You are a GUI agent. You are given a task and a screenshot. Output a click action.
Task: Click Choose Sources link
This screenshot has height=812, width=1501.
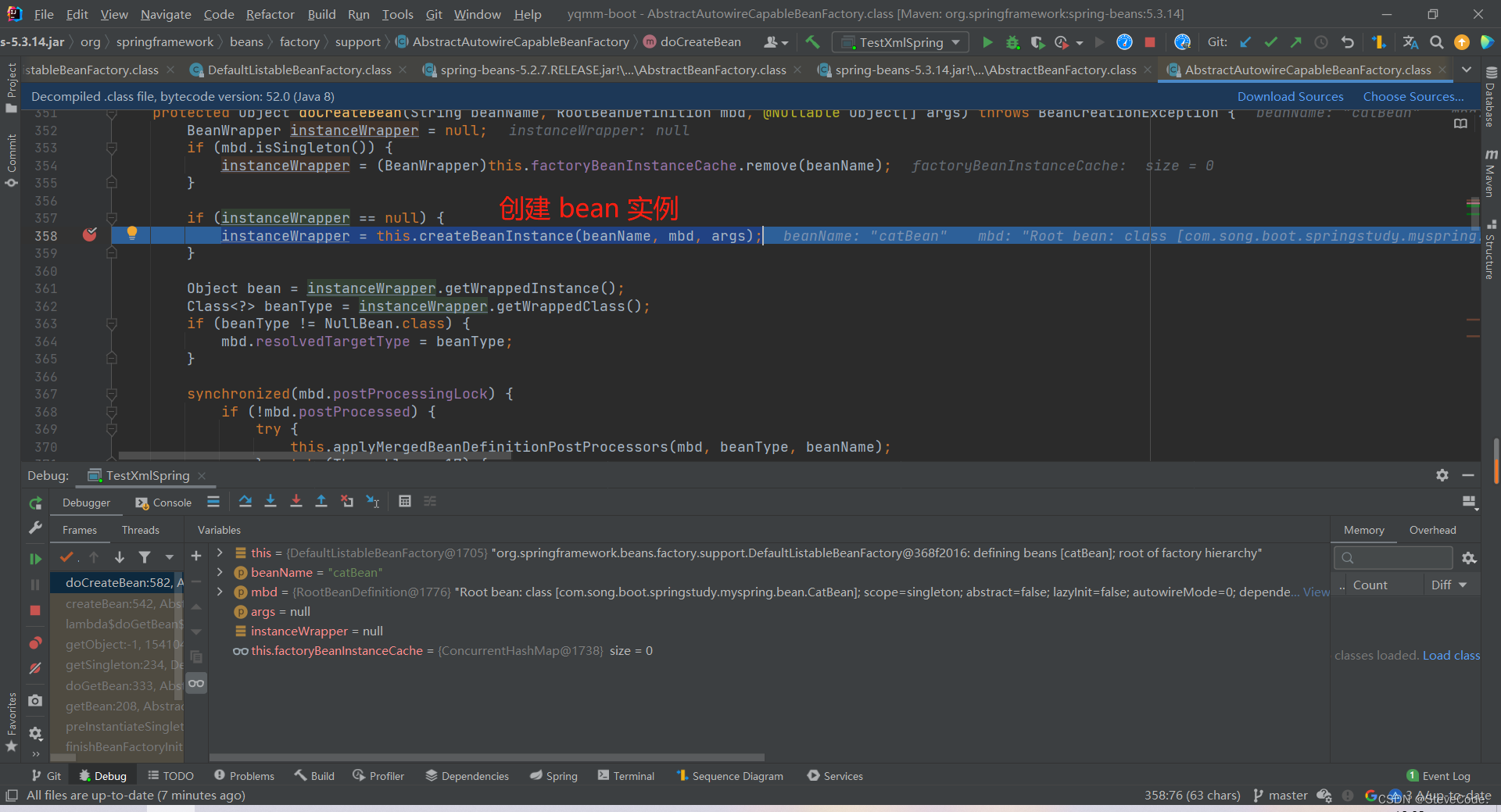click(x=1413, y=97)
